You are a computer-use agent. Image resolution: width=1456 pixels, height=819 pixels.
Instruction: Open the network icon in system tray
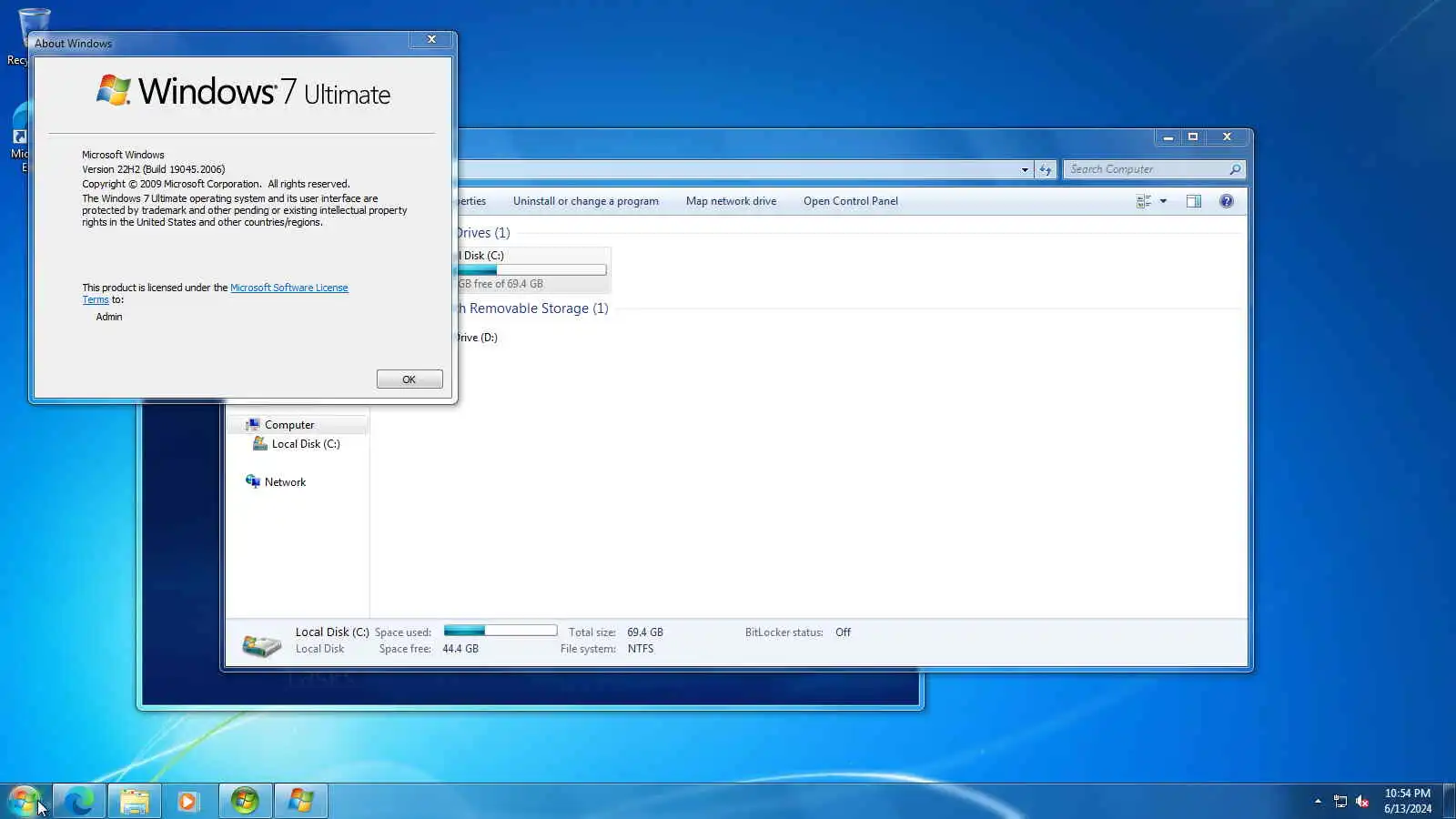coord(1340,801)
